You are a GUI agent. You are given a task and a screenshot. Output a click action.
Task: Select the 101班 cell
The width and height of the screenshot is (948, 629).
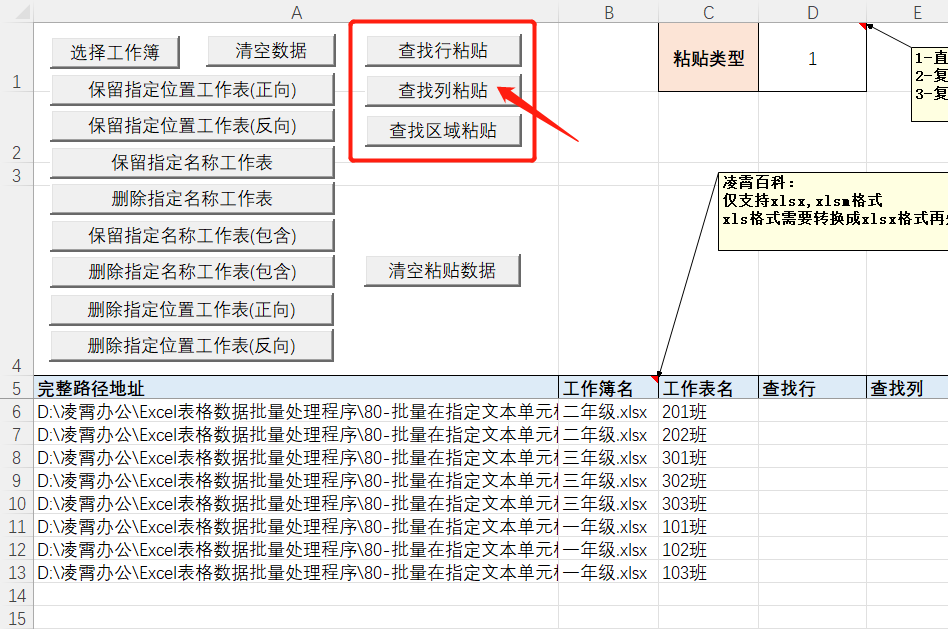[708, 526]
